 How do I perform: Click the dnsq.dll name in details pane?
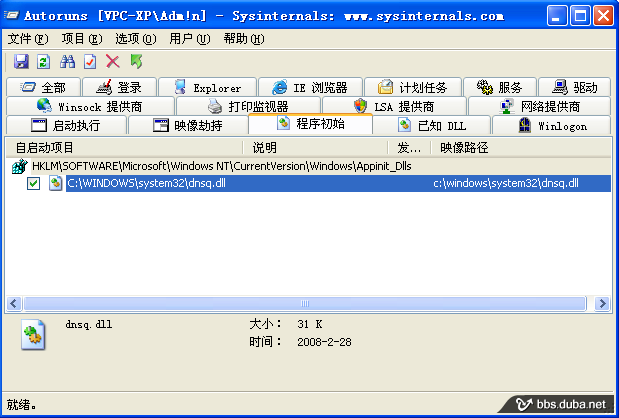[89, 324]
